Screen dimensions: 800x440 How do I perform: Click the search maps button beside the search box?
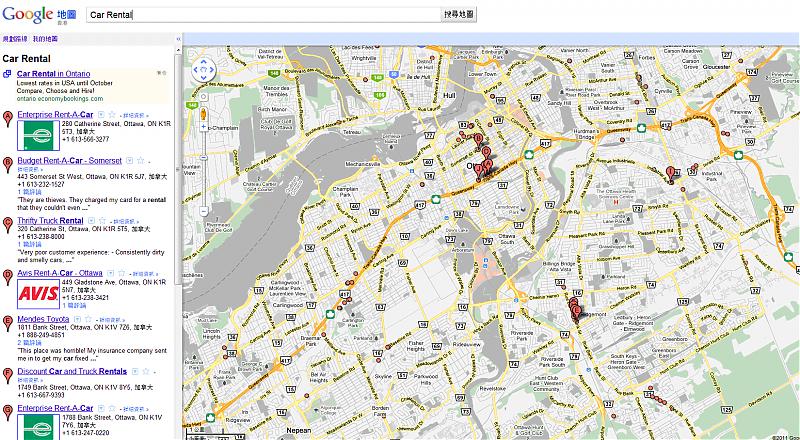(x=459, y=15)
